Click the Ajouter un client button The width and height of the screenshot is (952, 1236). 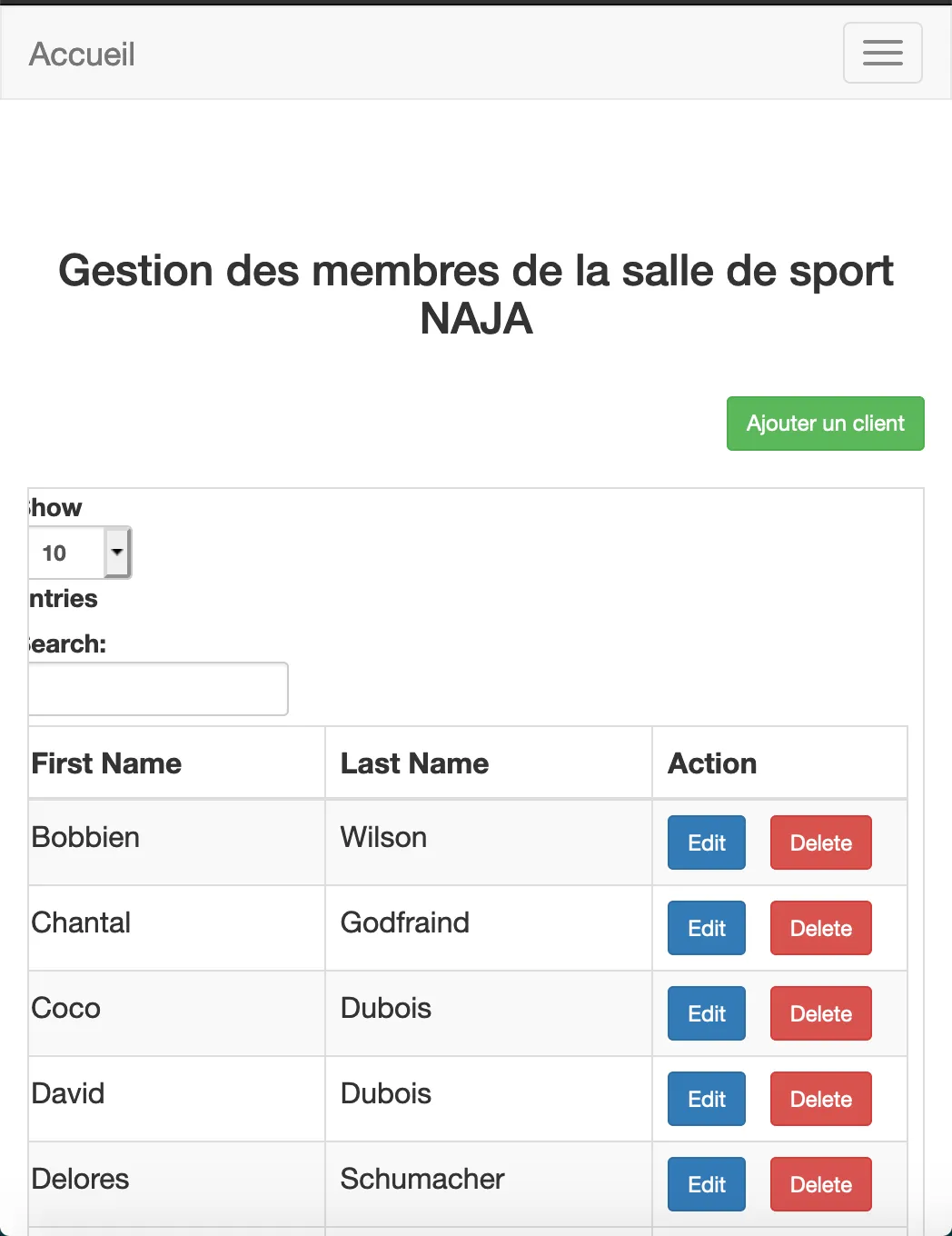(825, 424)
